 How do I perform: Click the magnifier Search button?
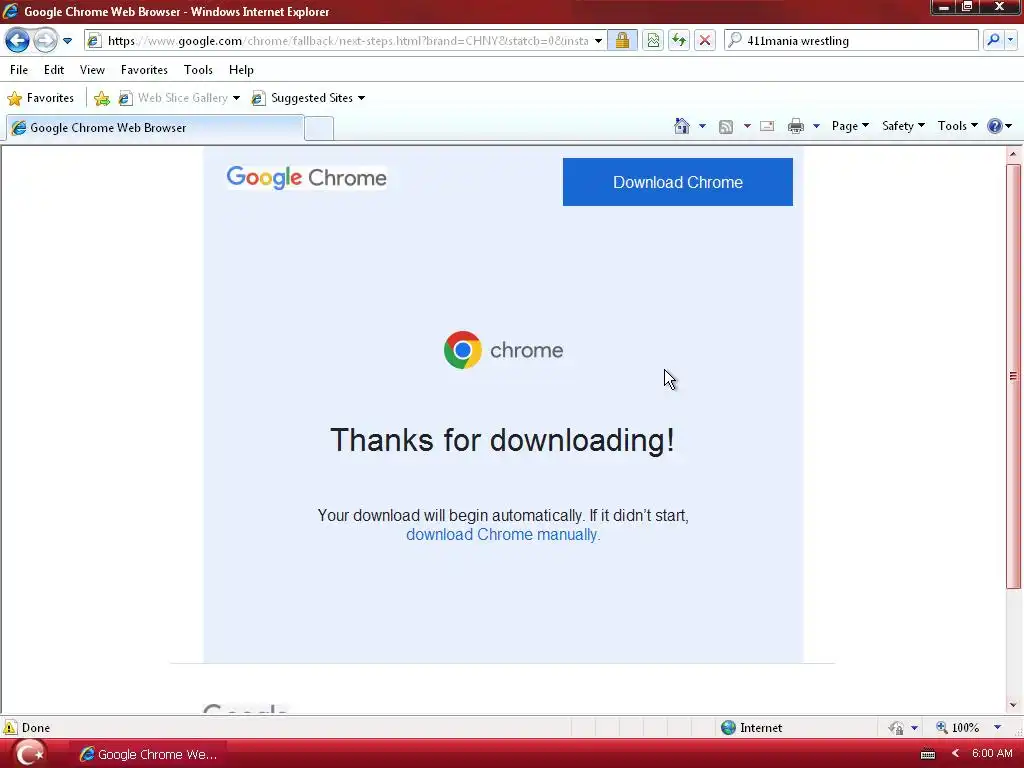pos(993,40)
